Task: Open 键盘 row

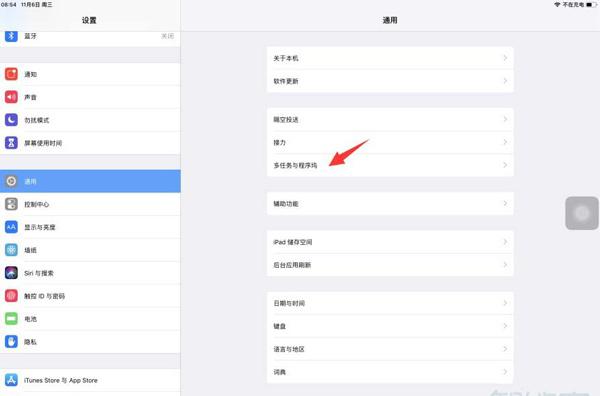Action: pyautogui.click(x=390, y=326)
